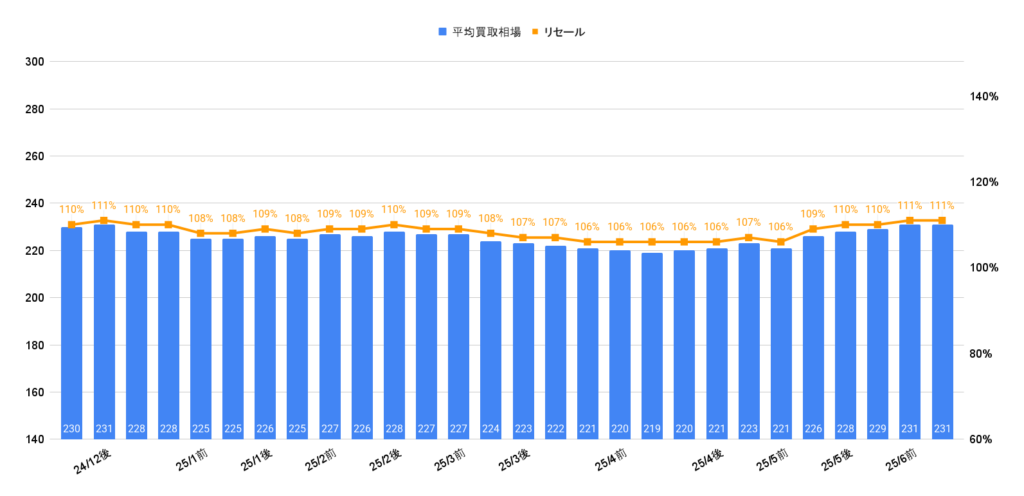Select the bar value label 219
This screenshot has height=496, width=1024.
652,429
